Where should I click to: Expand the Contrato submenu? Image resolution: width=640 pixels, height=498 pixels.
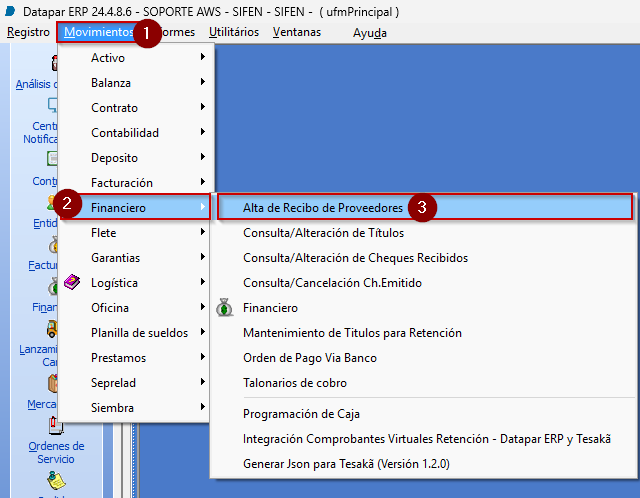(x=136, y=108)
